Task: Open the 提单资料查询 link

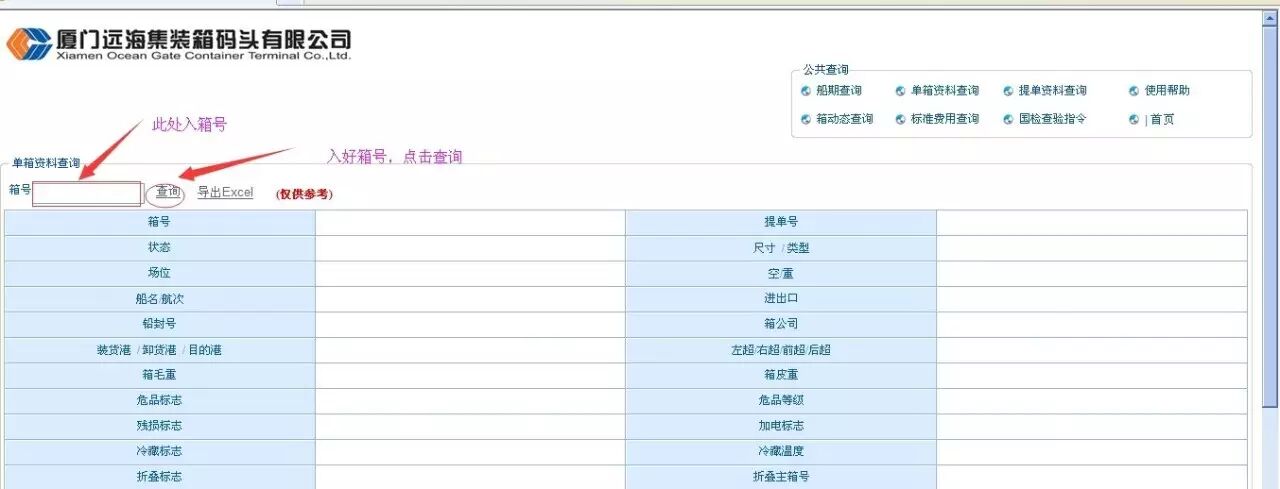Action: [1052, 91]
